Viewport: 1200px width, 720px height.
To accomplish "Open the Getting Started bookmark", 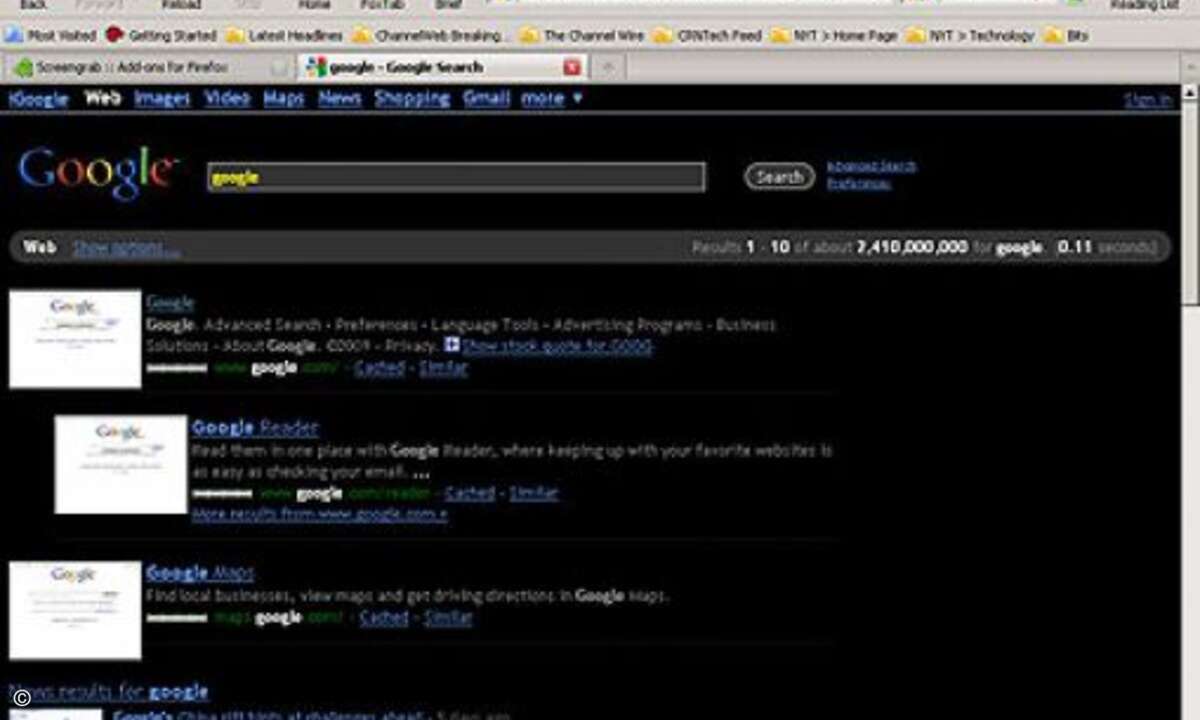I will [161, 35].
